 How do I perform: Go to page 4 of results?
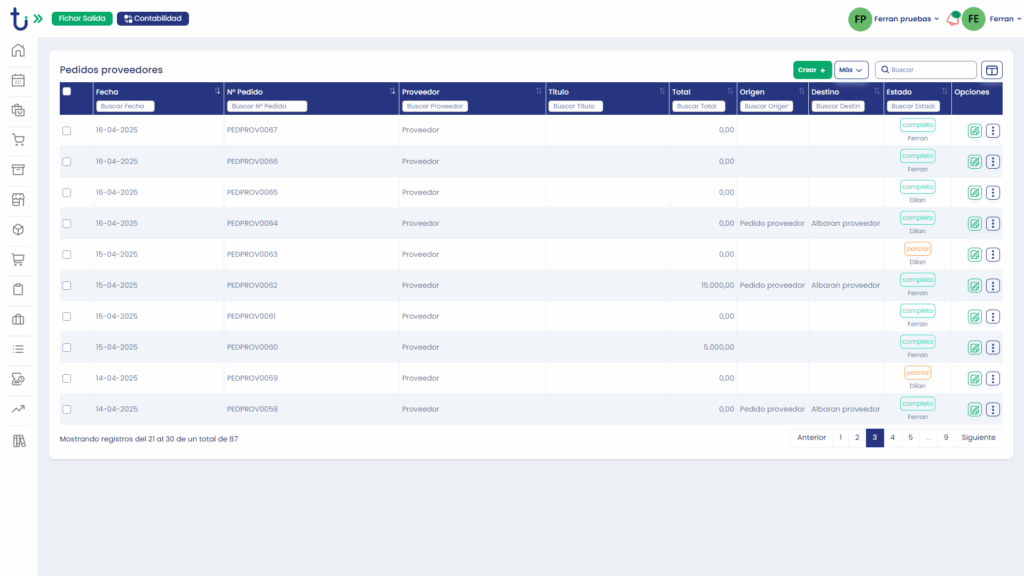(893, 438)
